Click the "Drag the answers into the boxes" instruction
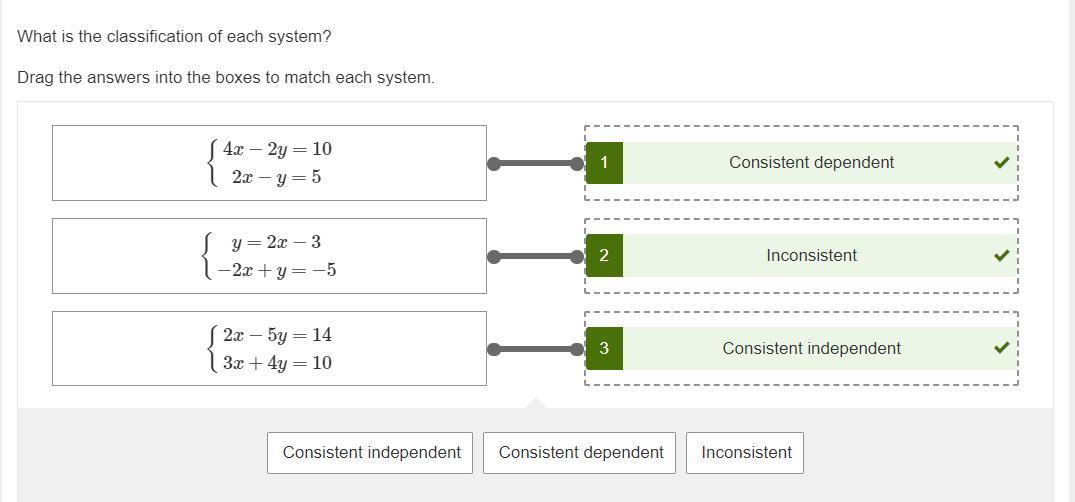The image size is (1075, 502). tap(226, 78)
